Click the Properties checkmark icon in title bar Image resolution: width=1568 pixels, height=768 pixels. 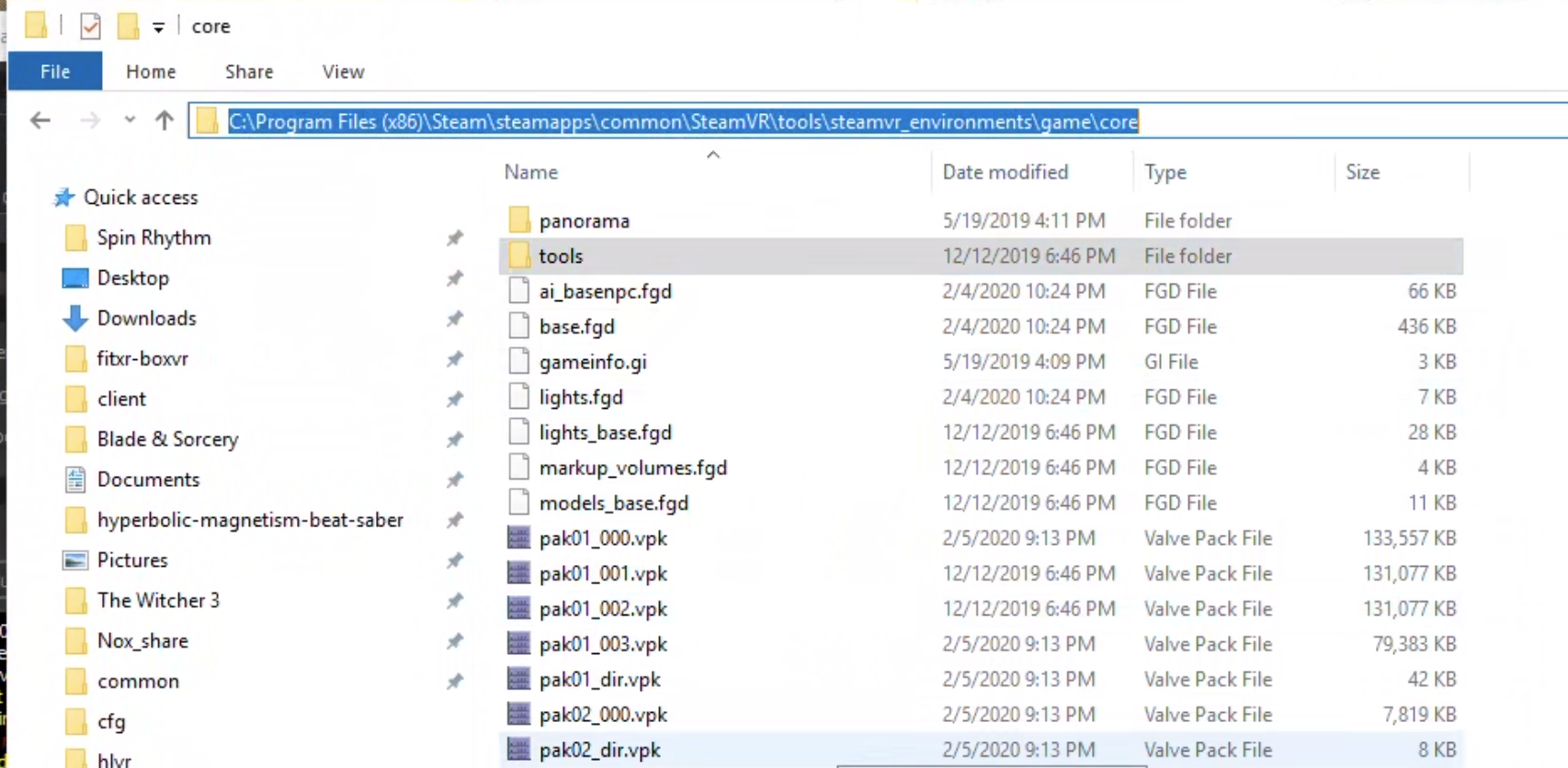90,26
